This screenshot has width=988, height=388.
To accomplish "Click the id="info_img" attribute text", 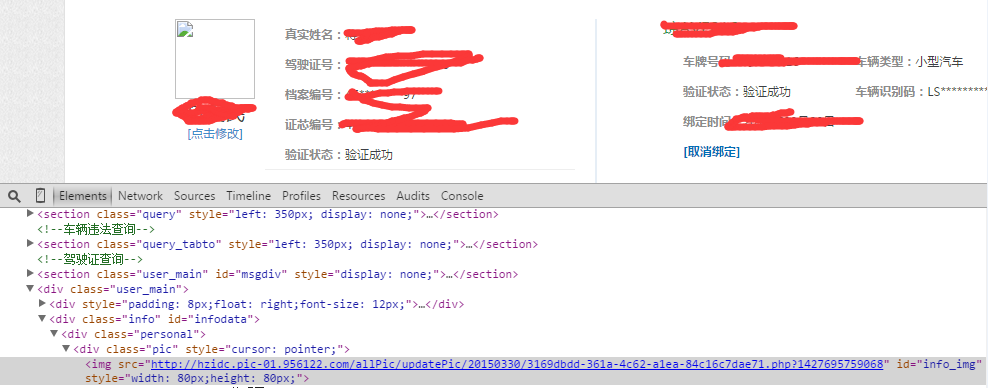I will [x=938, y=364].
